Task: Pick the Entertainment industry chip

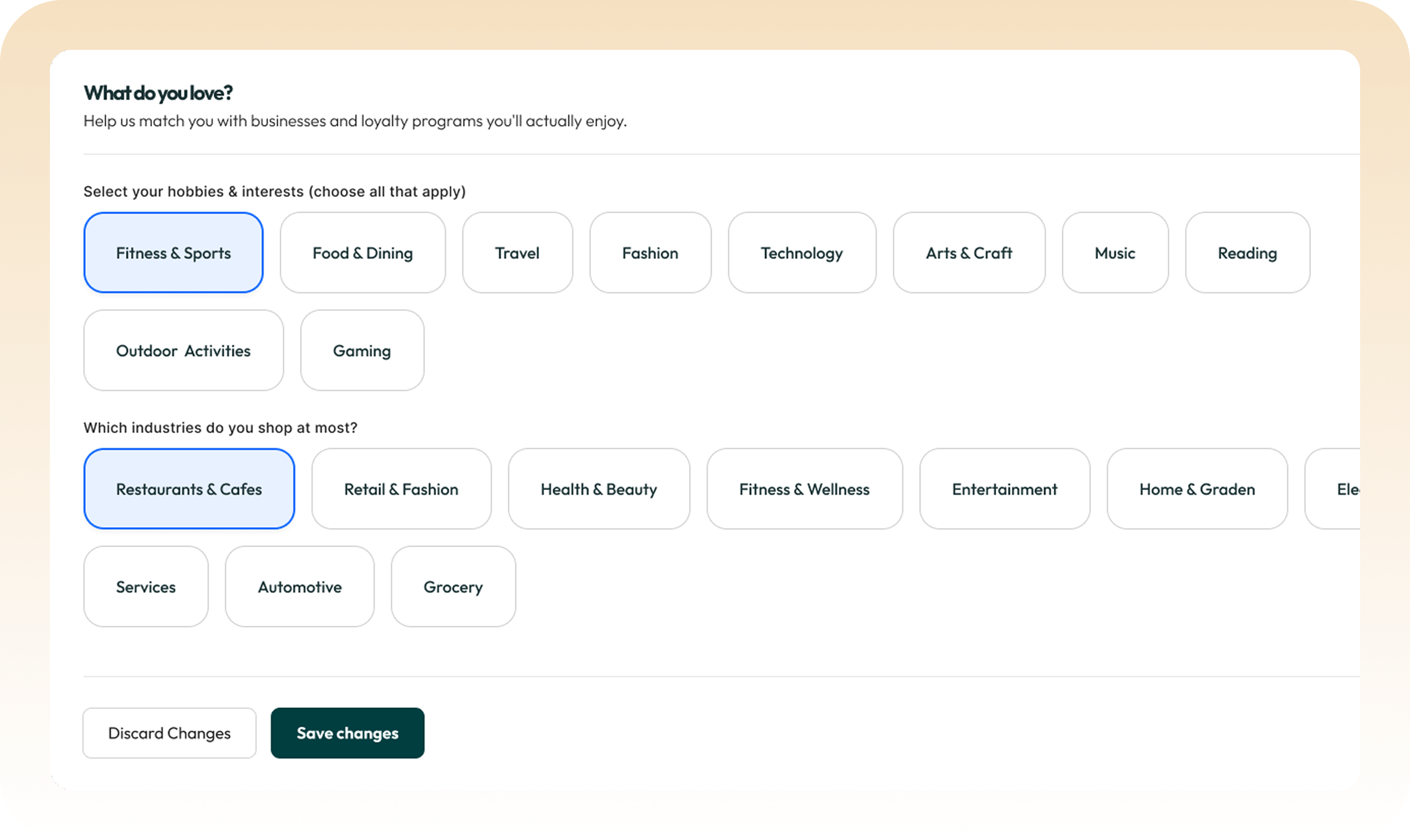Action: point(1004,489)
